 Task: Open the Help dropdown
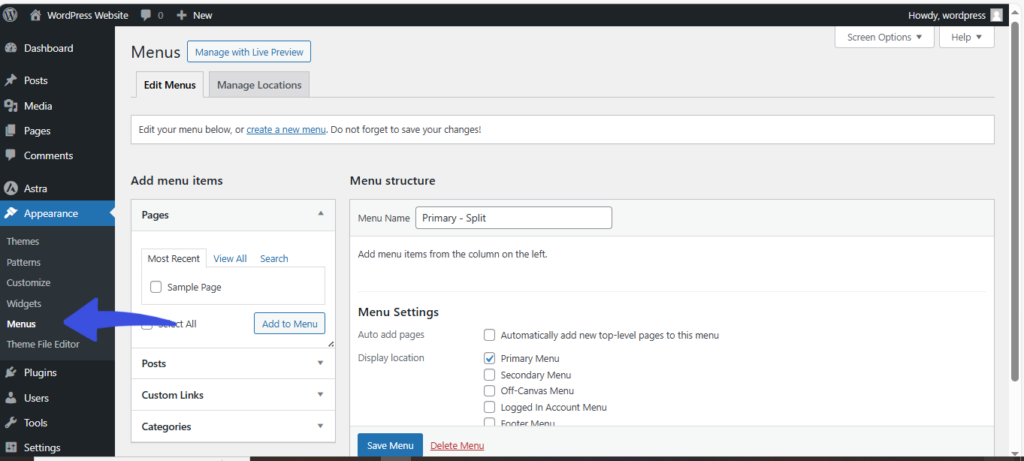[967, 37]
